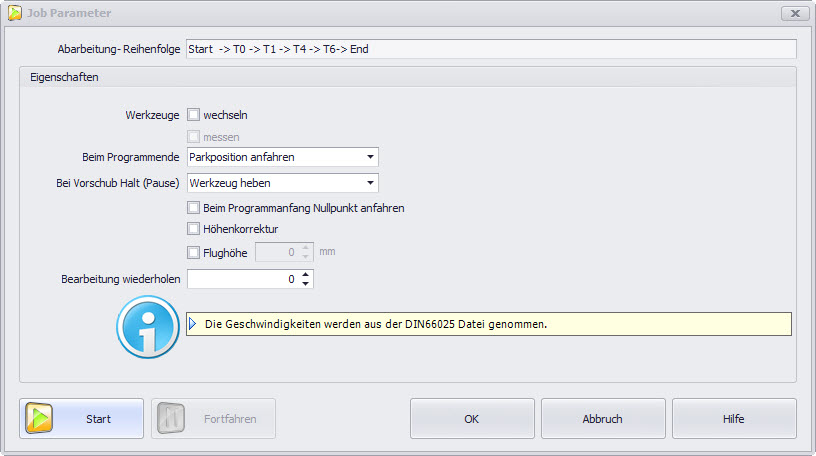816x456 pixels.
Task: Enable the Werkzeuge wechseln checkbox
Action: [194, 115]
